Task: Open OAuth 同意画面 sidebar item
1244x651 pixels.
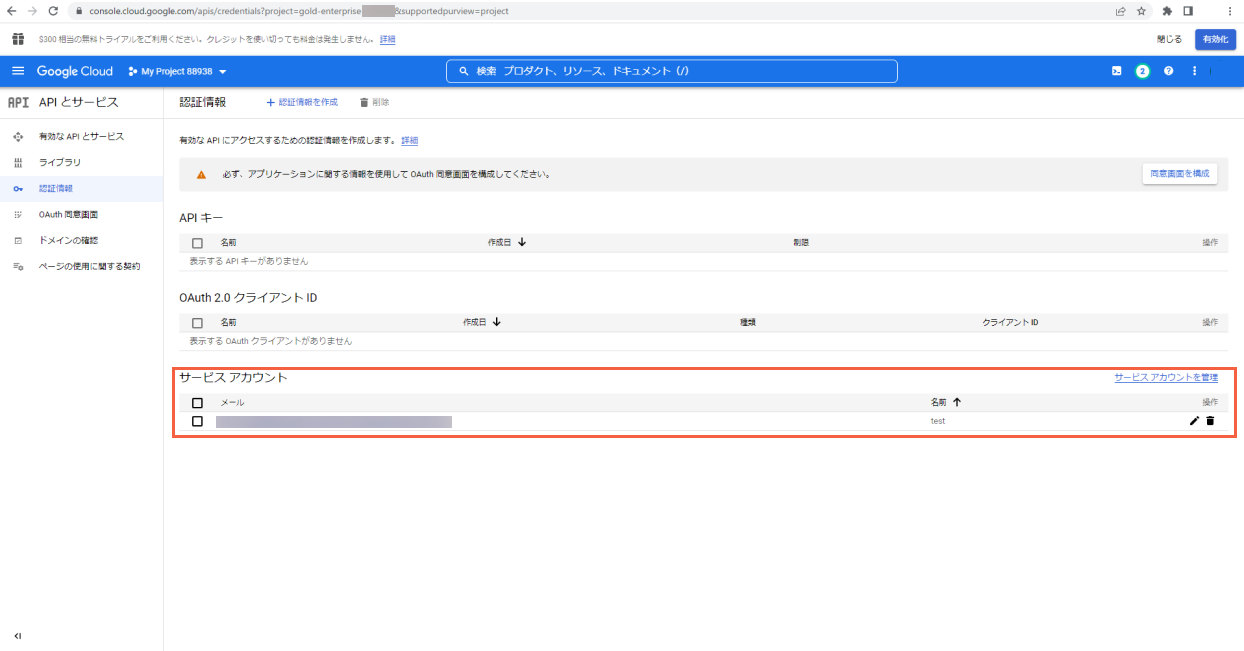Action: (68, 214)
